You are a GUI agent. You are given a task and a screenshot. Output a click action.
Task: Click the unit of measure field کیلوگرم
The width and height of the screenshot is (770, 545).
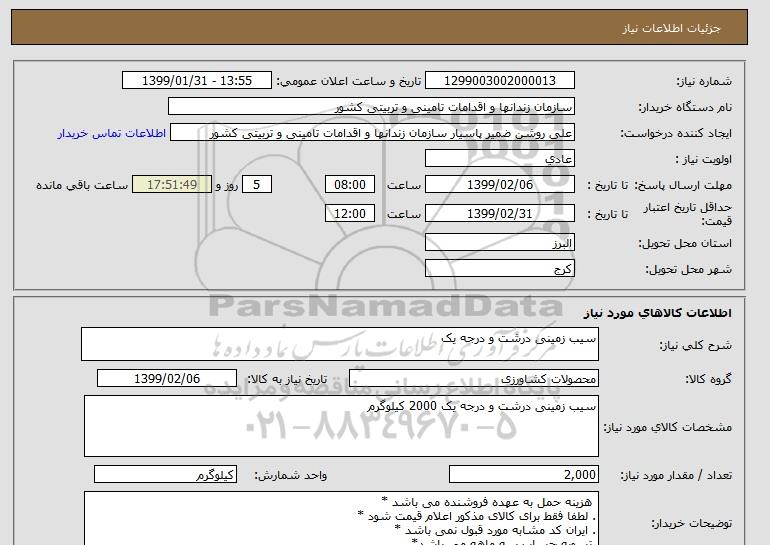point(165,474)
